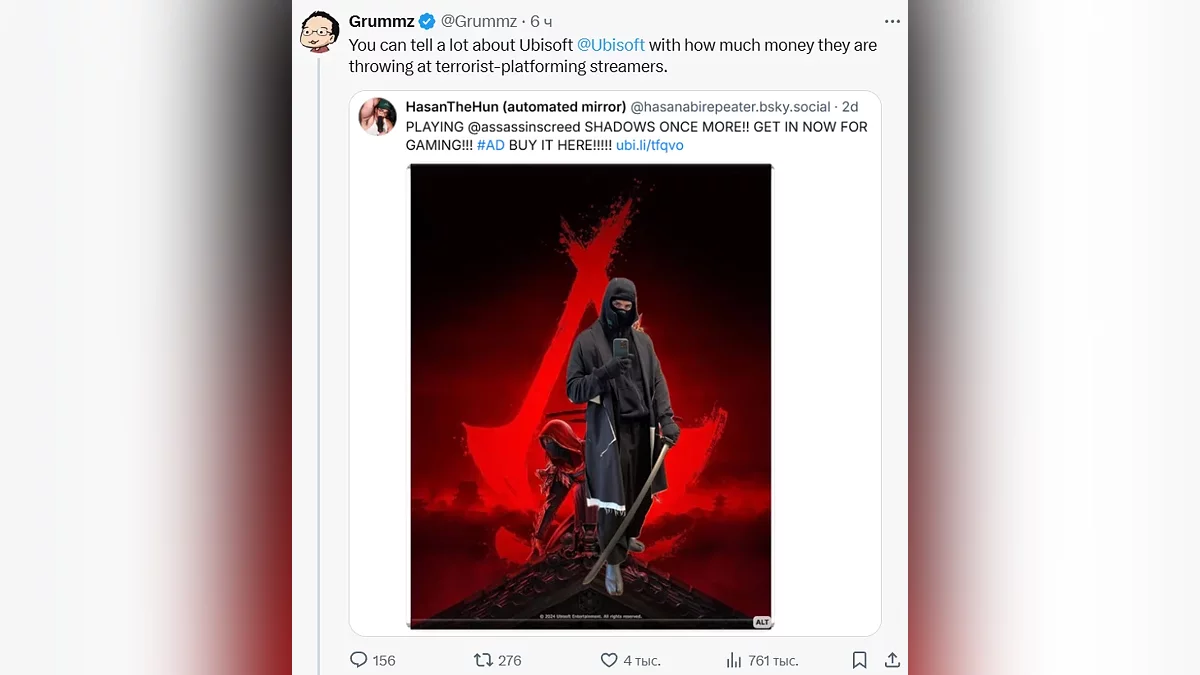Like the tweet using the heart icon
Screen dimensions: 1200x675
[x=609, y=660]
